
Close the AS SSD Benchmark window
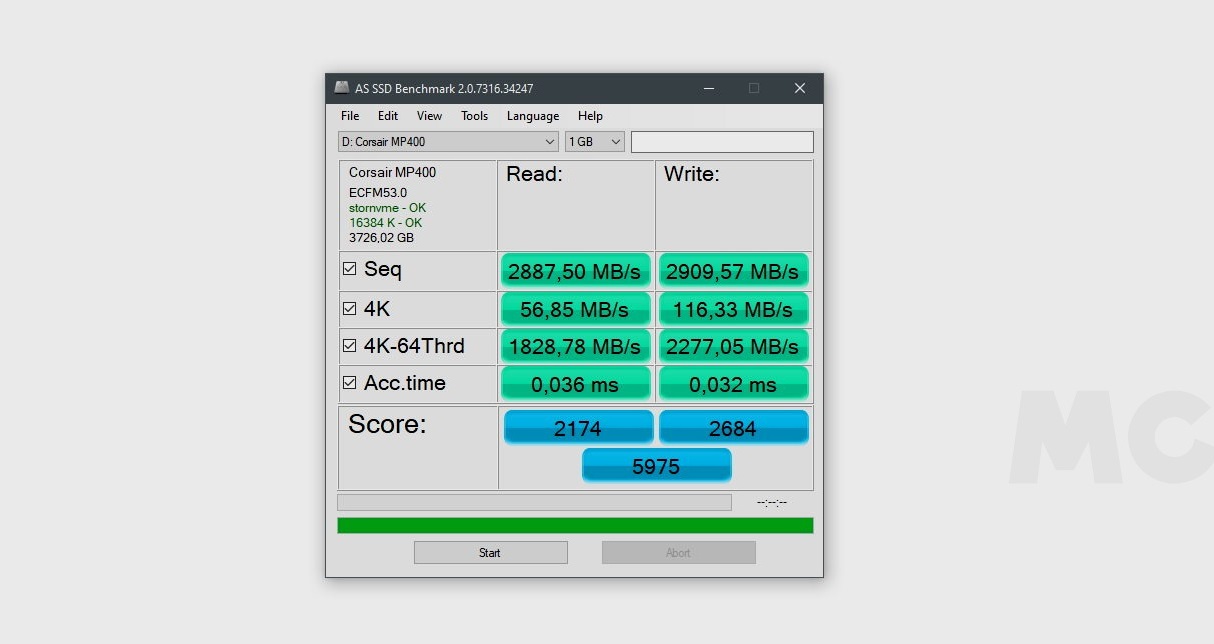pyautogui.click(x=799, y=88)
